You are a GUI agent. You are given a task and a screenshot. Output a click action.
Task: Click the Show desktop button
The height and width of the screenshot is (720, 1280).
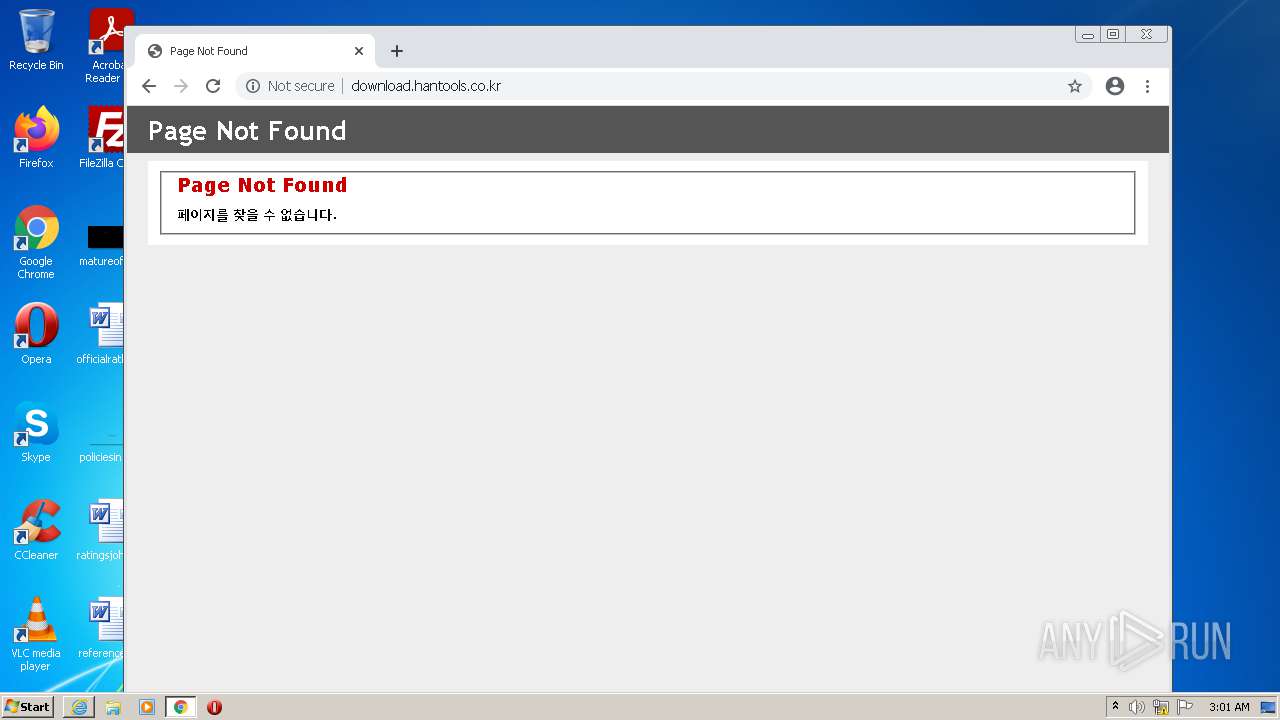tap(1268, 707)
